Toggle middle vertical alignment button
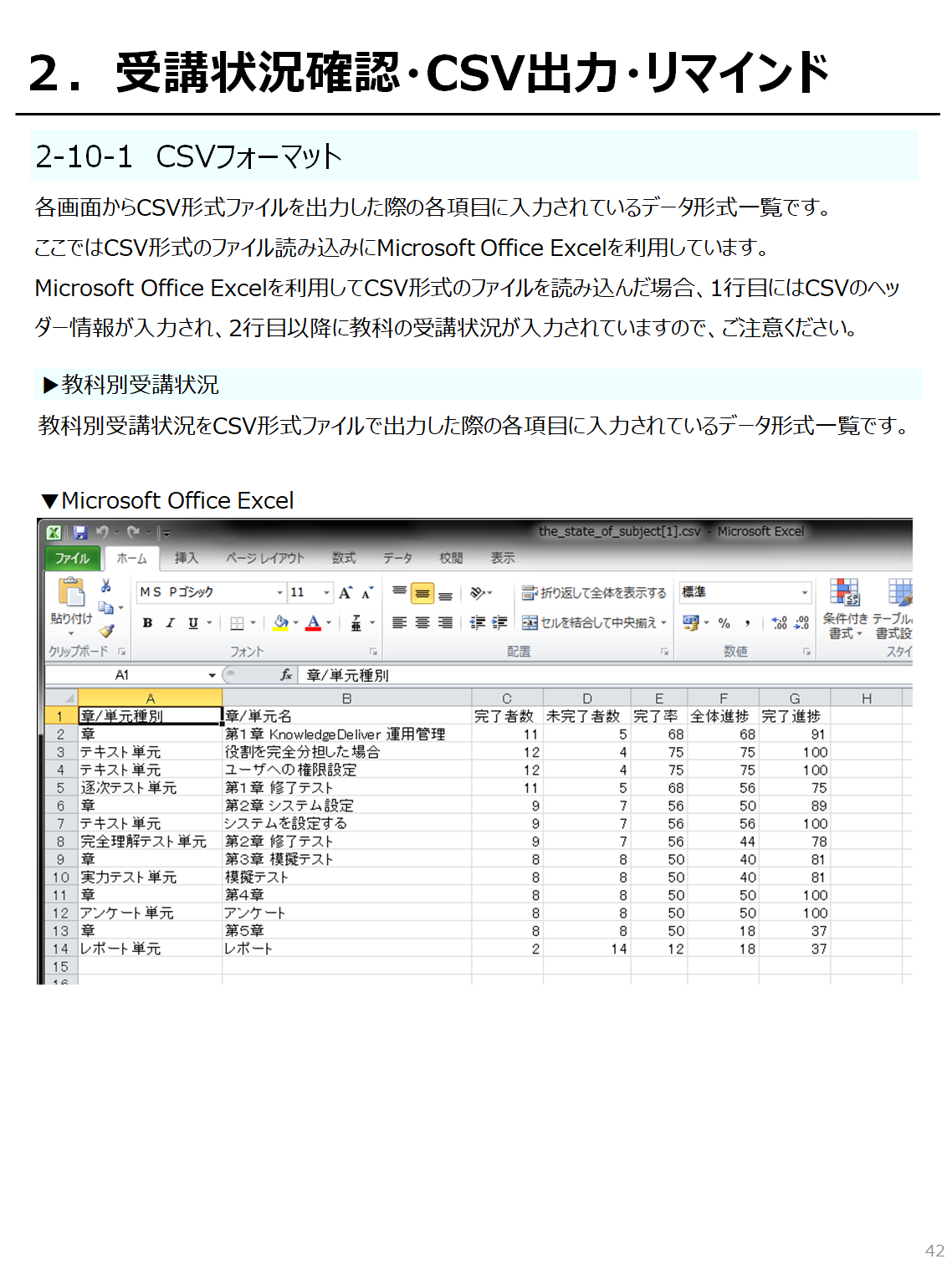Viewport: 952px width, 1269px height. [x=422, y=593]
